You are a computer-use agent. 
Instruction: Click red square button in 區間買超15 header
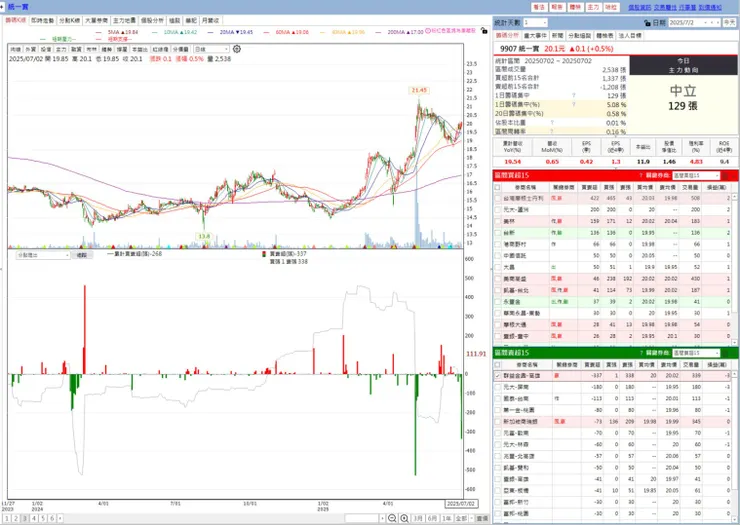pyautogui.click(x=725, y=176)
